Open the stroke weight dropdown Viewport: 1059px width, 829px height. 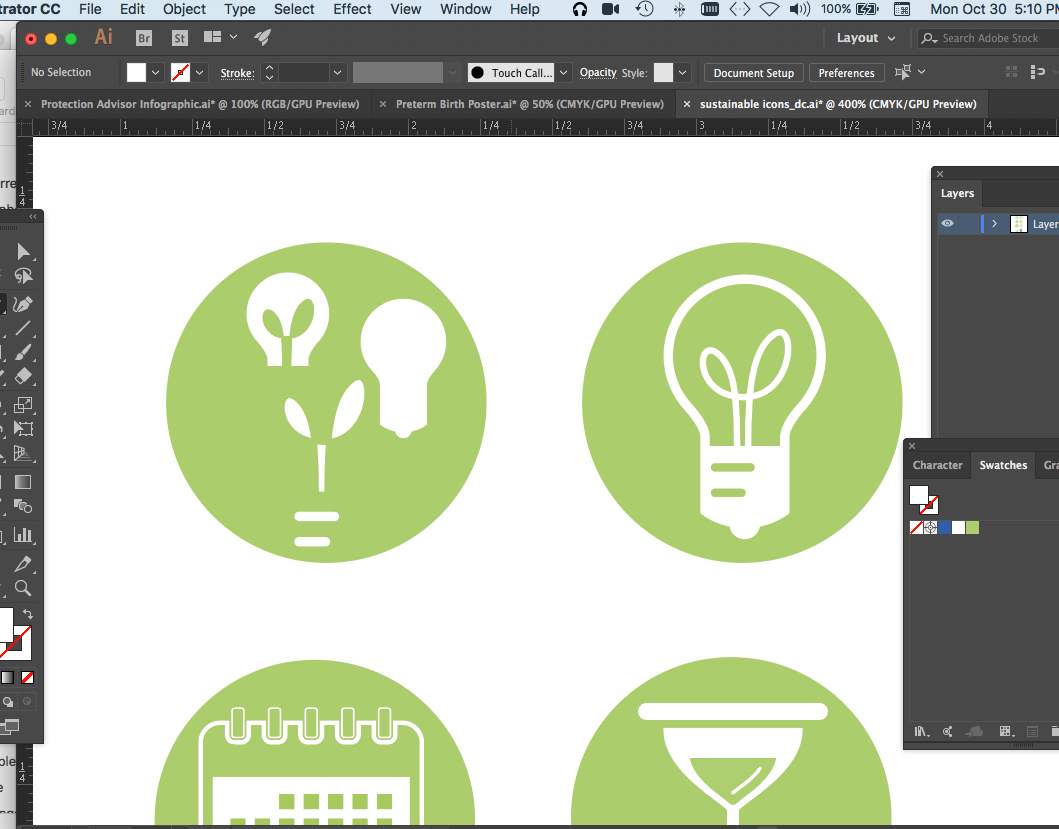pyautogui.click(x=338, y=72)
